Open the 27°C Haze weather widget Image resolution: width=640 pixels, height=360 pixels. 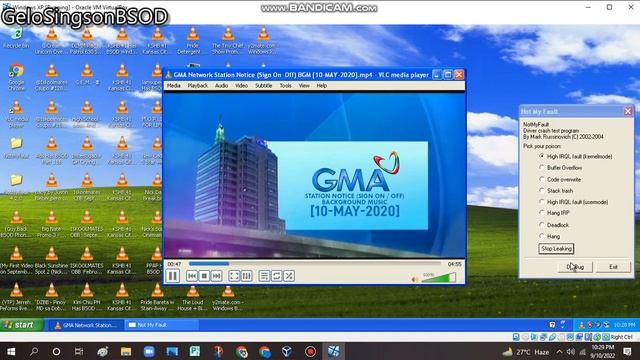526,351
